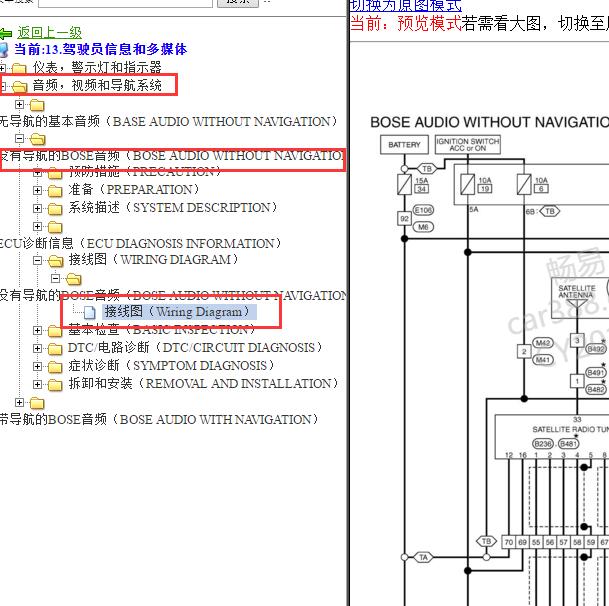The image size is (609, 606).
Task: Open 带导航的BOSE音频 (BOSE AUDIO WITH NAVIGATION)
Action: click(x=159, y=420)
